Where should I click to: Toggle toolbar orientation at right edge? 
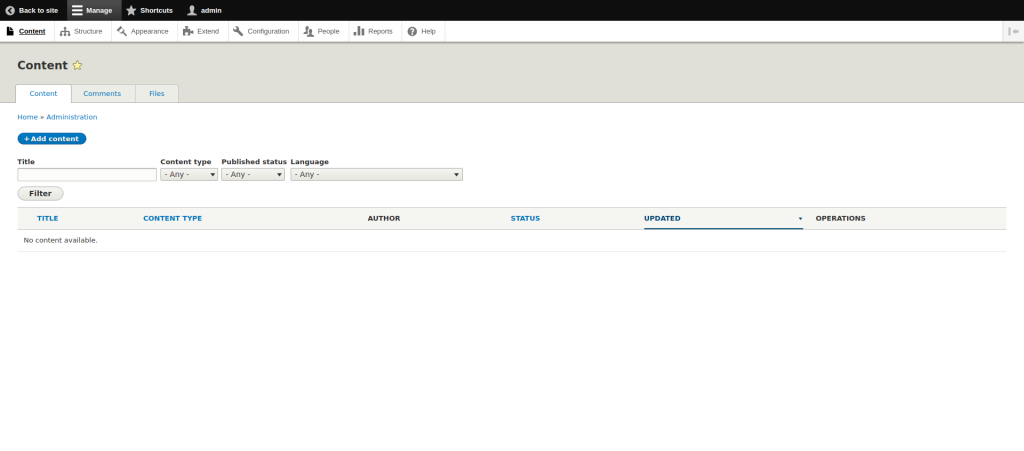click(1013, 31)
